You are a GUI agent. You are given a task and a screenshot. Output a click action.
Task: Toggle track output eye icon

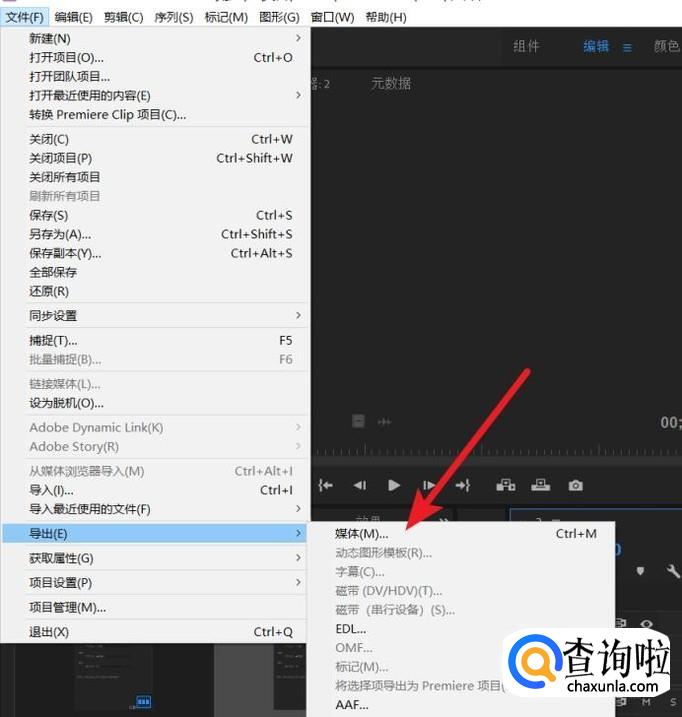point(646,623)
